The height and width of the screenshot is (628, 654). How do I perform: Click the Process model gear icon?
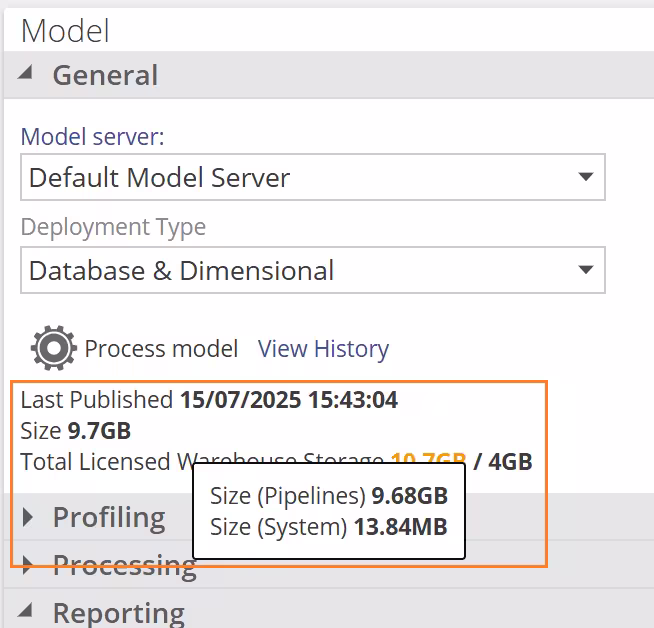point(54,348)
